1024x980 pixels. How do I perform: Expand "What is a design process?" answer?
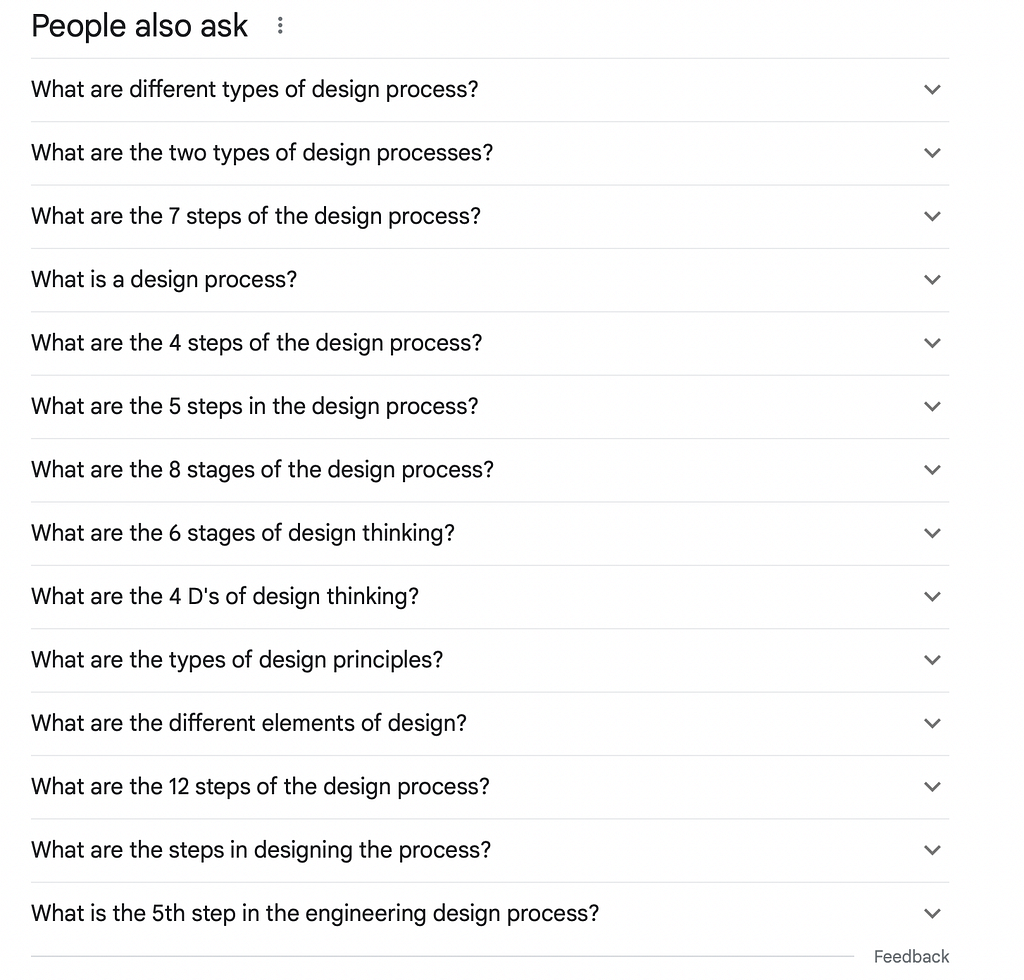(x=932, y=280)
